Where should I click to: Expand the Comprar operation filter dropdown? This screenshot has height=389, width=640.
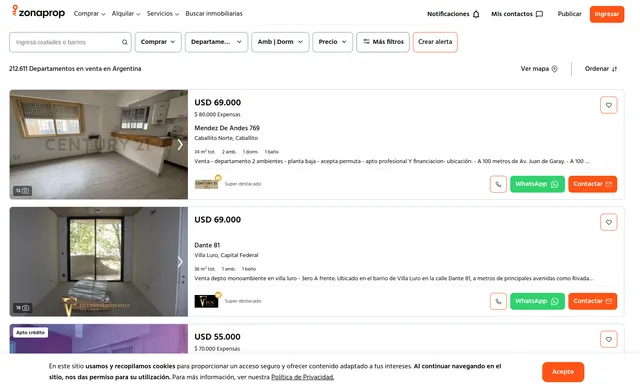pos(158,42)
